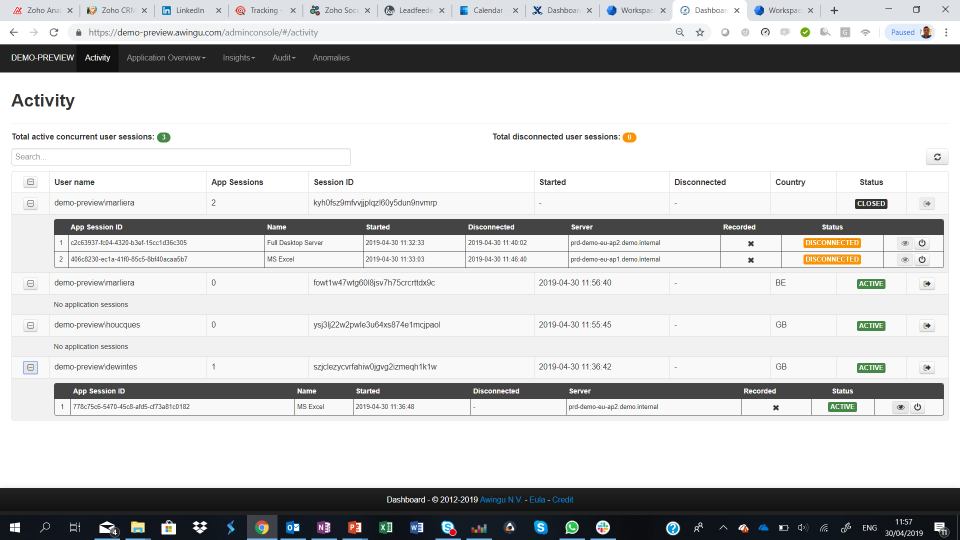Click the CLOSED status badge

(x=871, y=203)
